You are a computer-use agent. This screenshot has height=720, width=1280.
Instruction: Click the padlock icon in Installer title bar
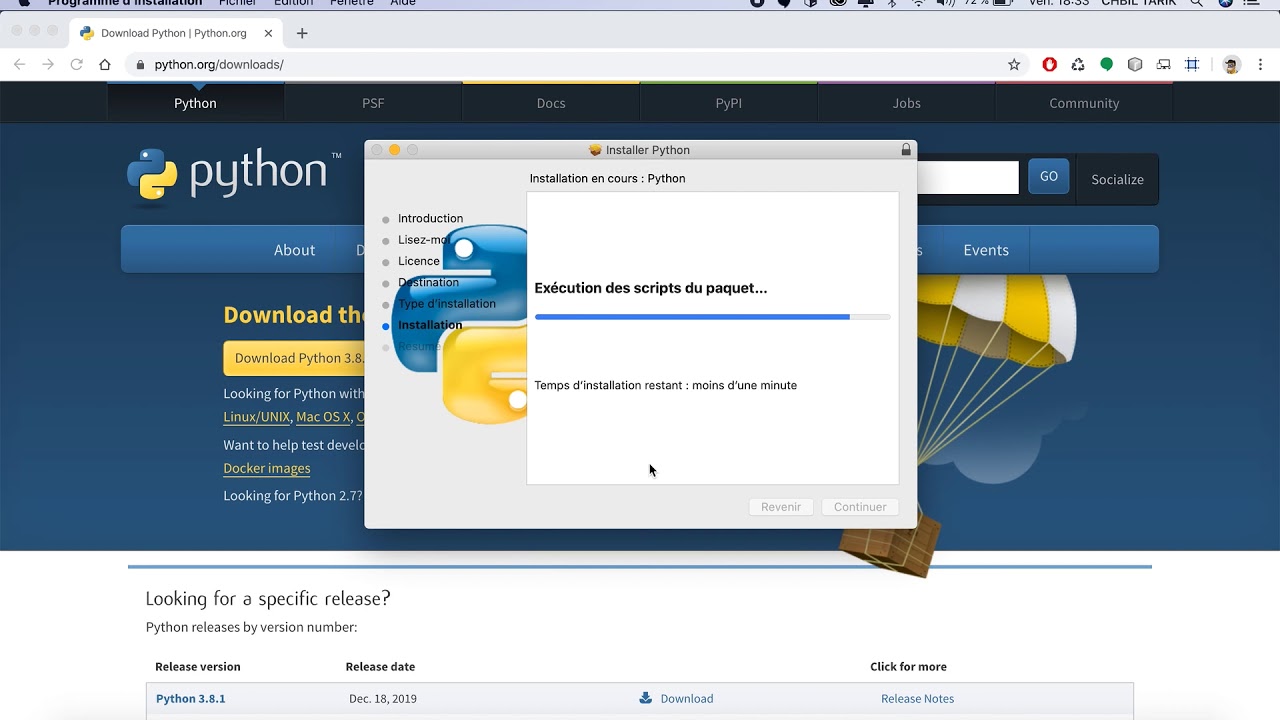(x=906, y=150)
